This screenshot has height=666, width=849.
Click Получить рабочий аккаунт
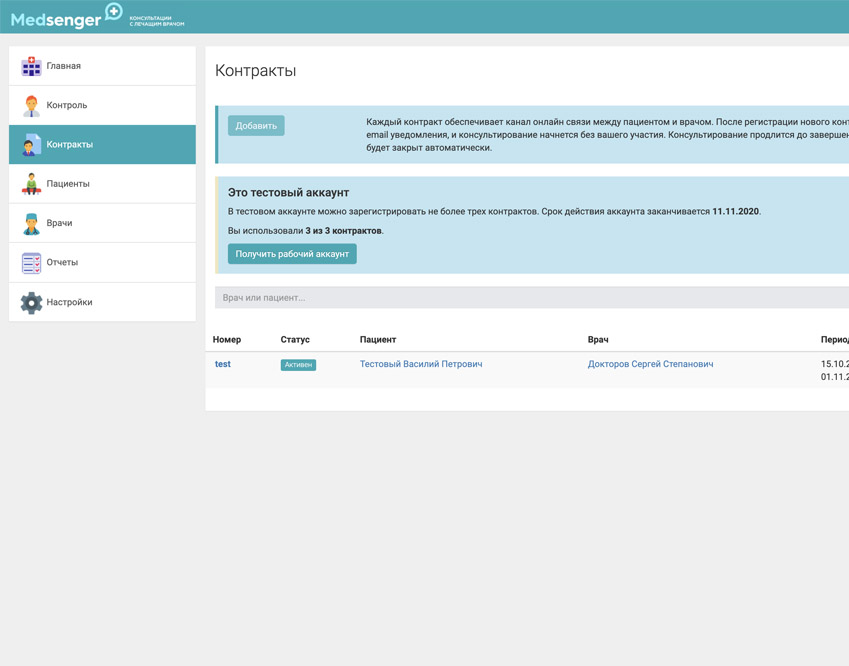pyautogui.click(x=294, y=253)
